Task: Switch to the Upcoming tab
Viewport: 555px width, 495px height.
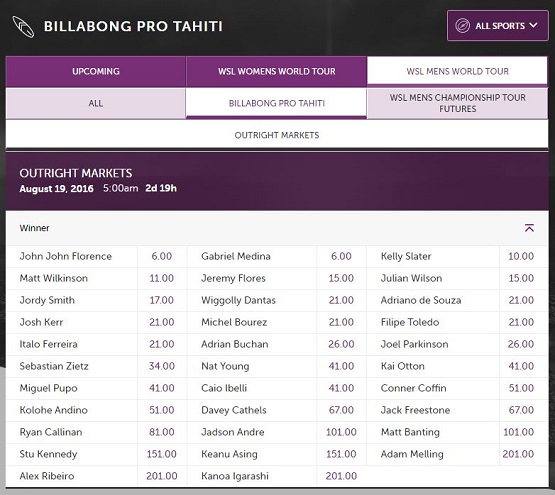Action: point(96,72)
